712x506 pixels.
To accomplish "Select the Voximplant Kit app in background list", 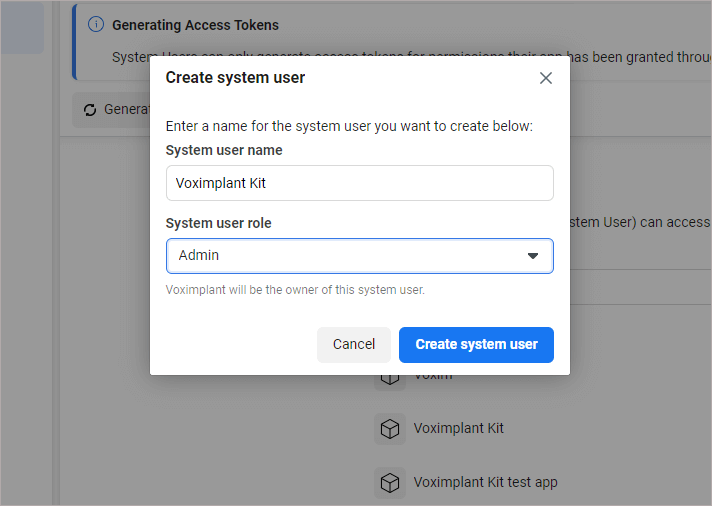I will coord(439,428).
